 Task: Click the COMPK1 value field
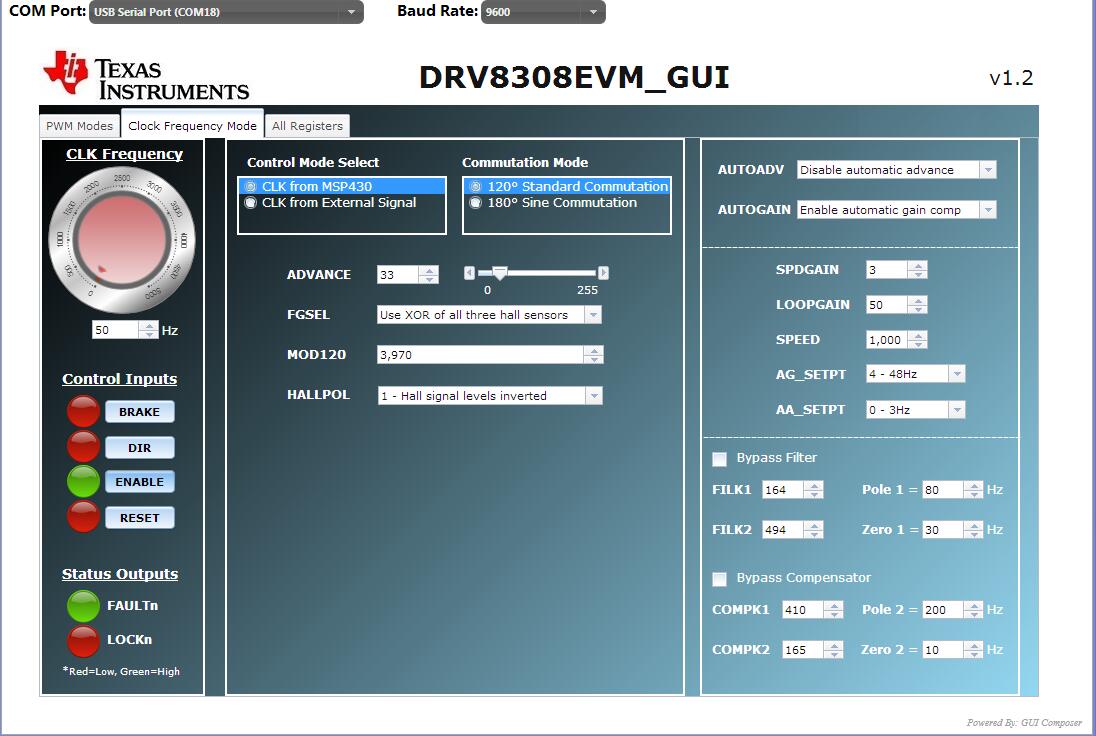(802, 609)
